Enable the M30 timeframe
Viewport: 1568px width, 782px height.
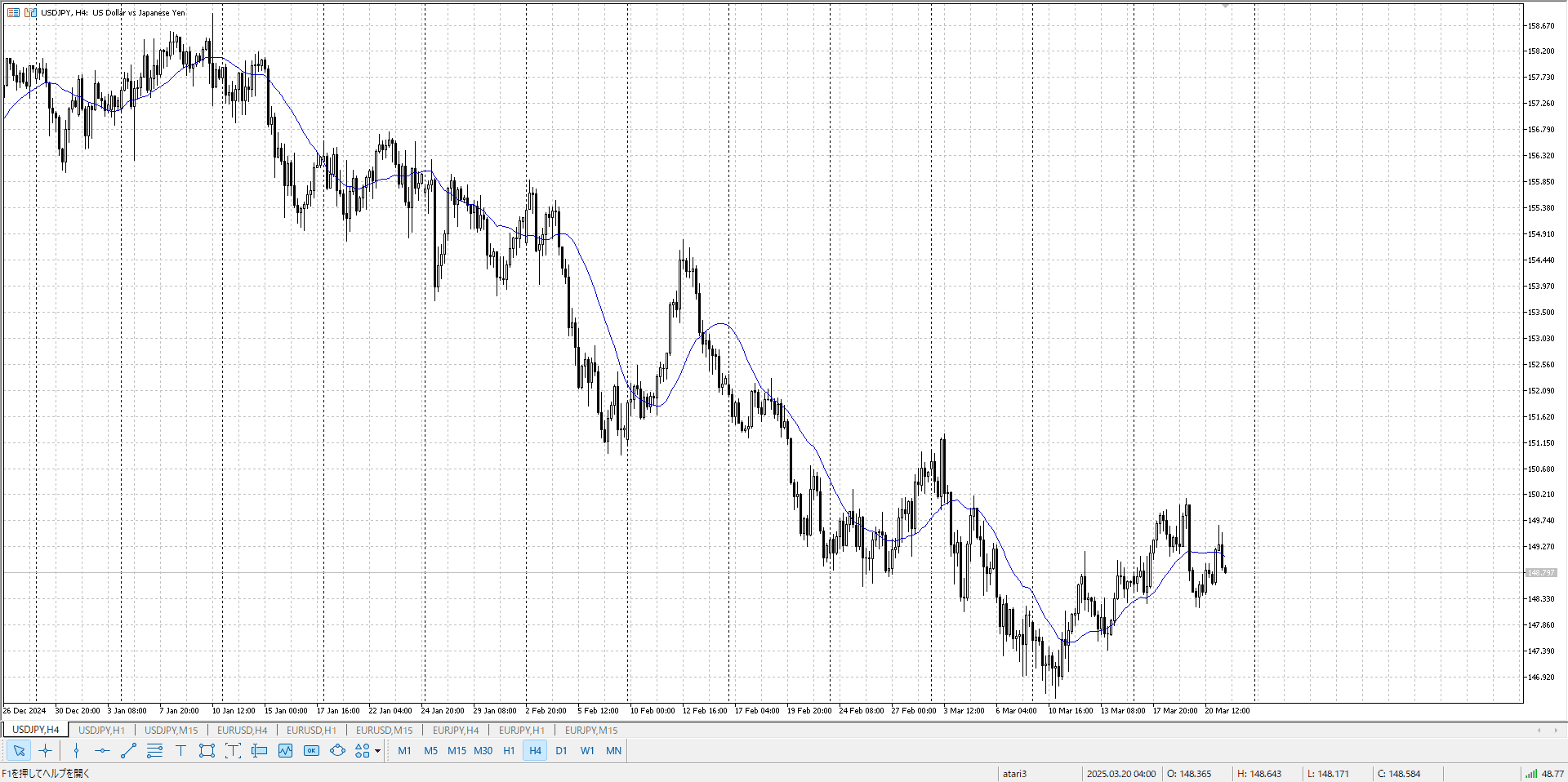pos(483,751)
